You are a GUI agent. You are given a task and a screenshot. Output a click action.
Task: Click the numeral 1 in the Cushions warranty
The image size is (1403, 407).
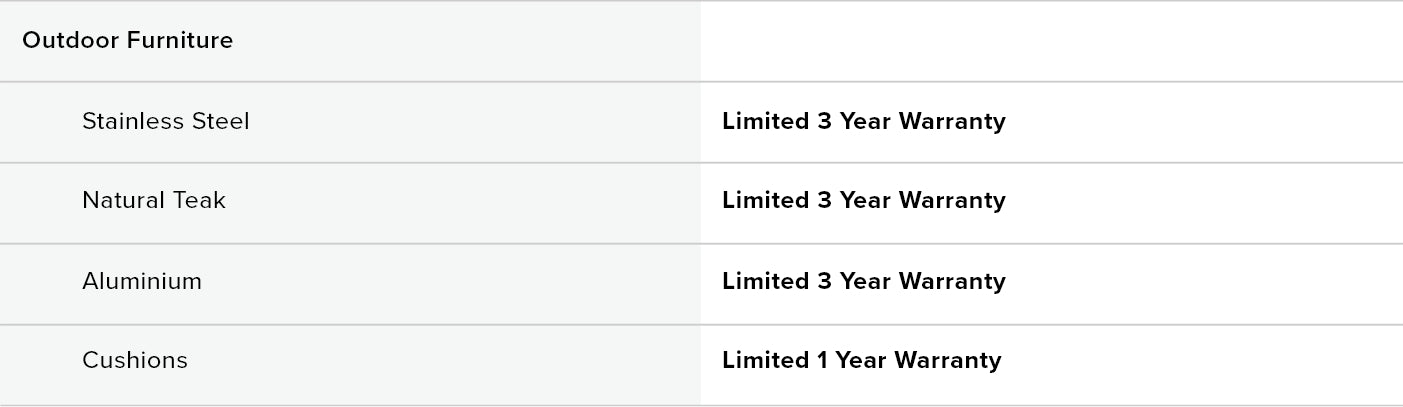pyautogui.click(x=823, y=361)
